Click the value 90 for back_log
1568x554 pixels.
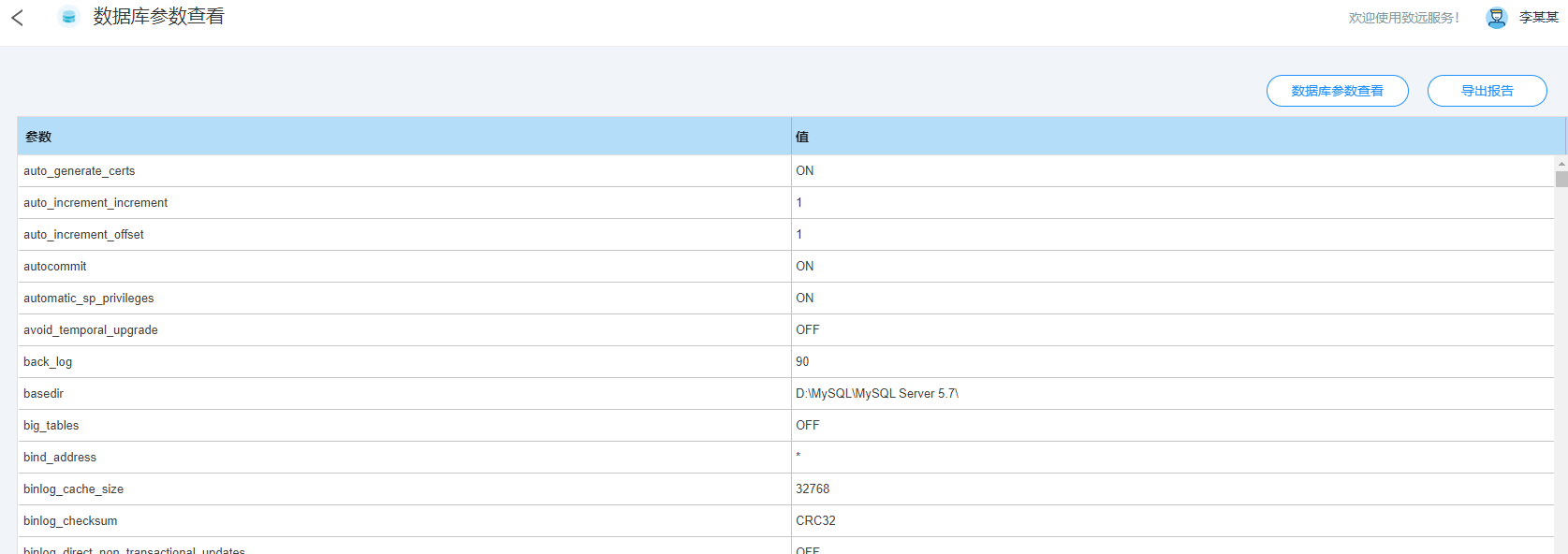802,362
